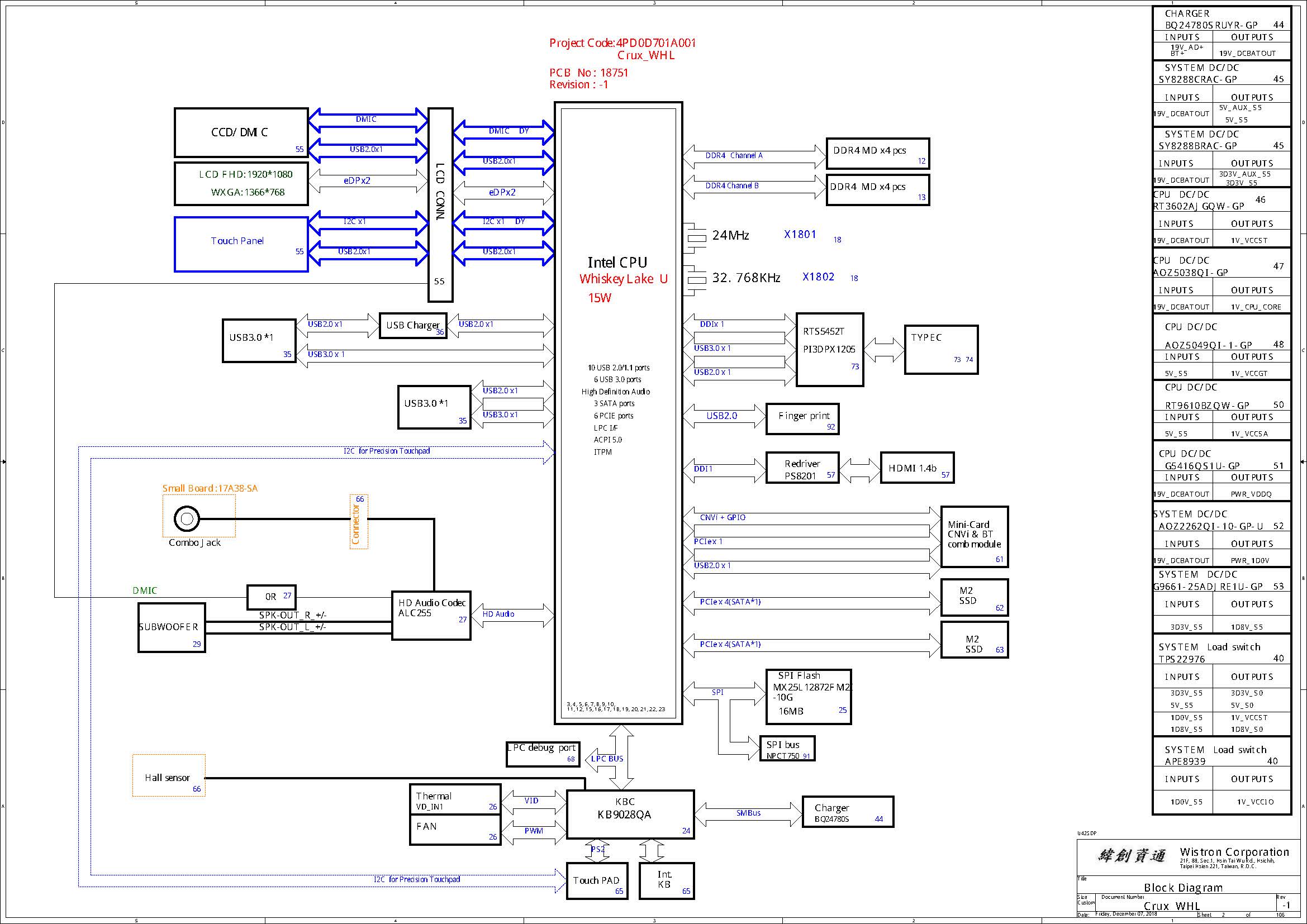Click the Finger print block

[x=802, y=419]
